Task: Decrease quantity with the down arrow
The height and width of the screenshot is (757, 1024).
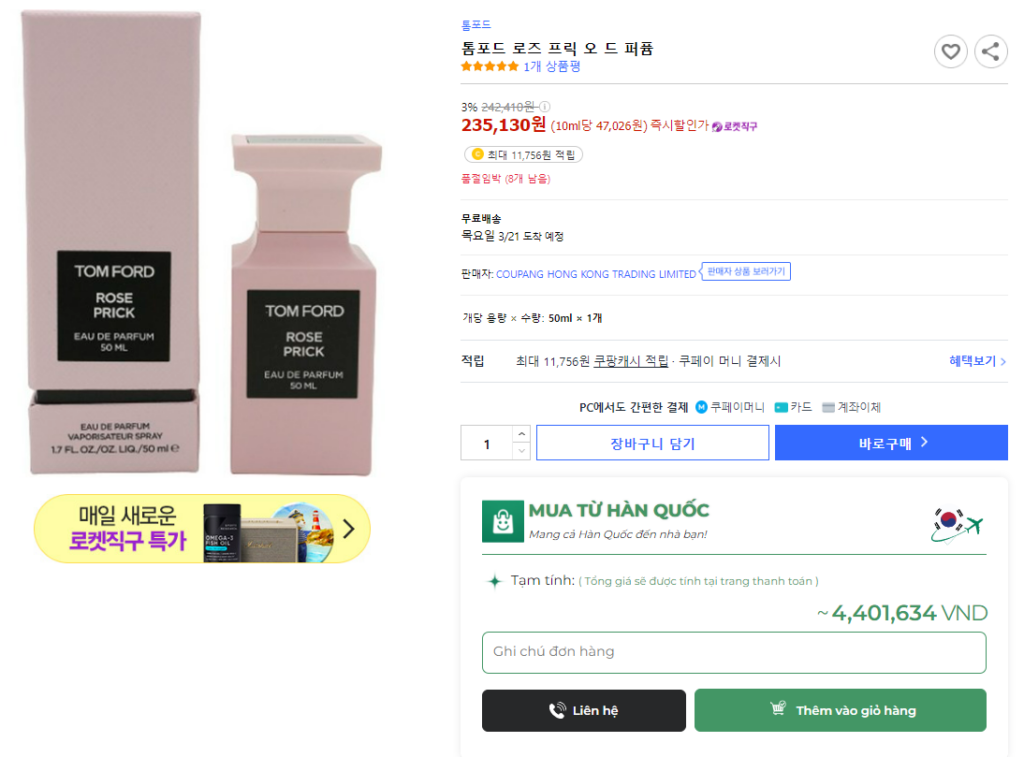Action: tap(521, 451)
